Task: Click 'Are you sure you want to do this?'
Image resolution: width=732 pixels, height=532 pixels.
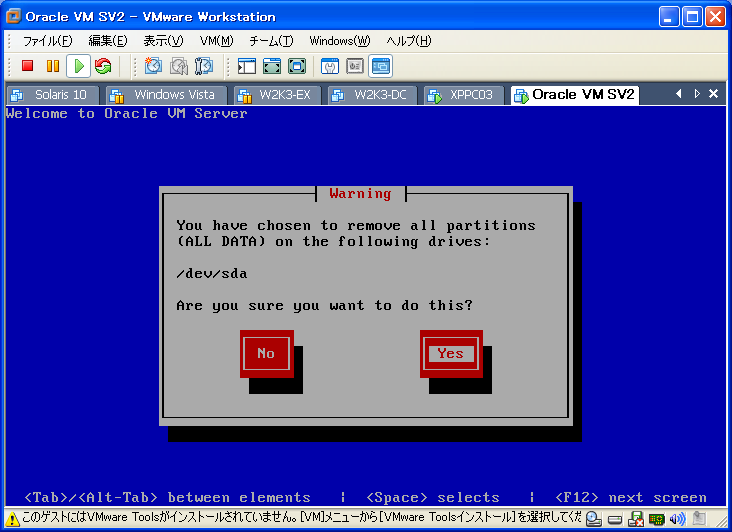Action: pos(324,306)
